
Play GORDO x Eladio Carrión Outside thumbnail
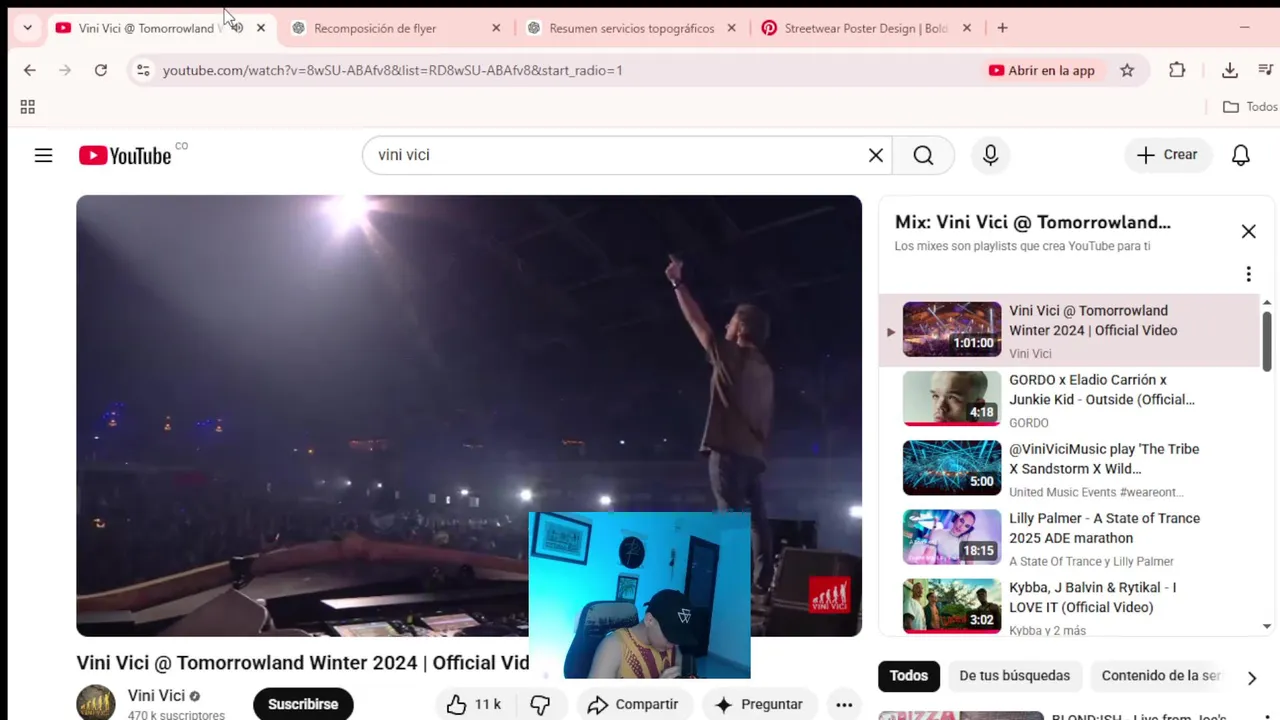tap(951, 398)
